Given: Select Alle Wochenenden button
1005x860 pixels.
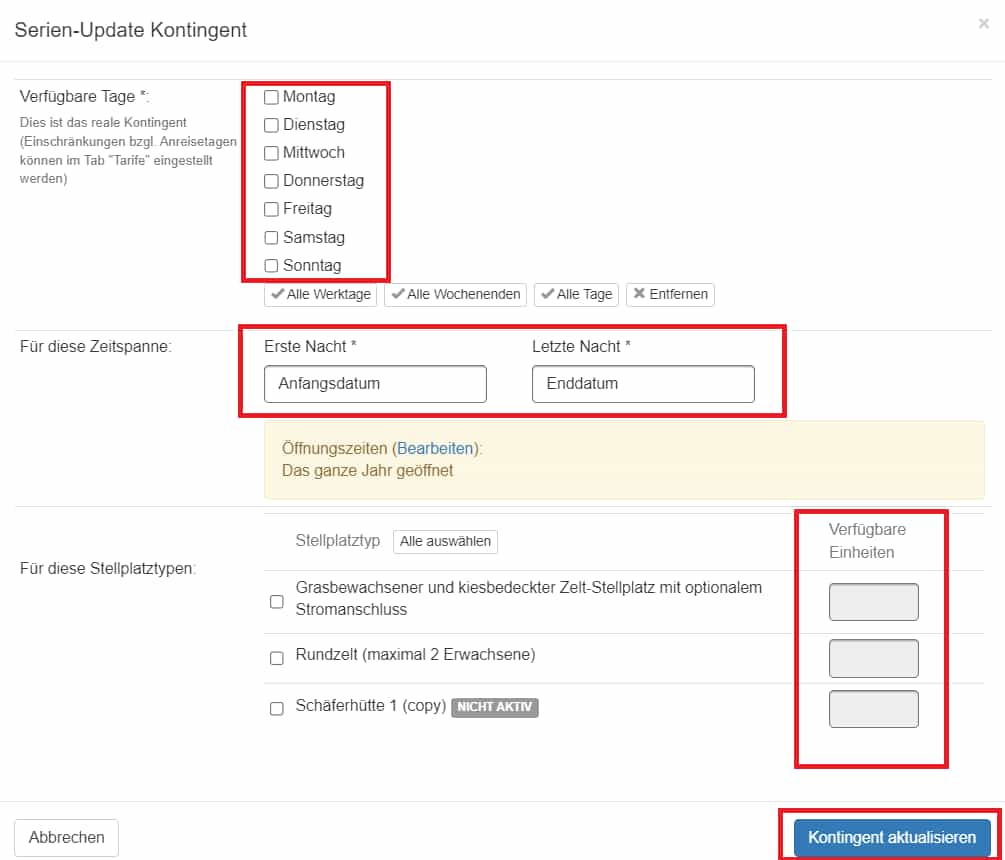Looking at the screenshot, I should coord(455,294).
